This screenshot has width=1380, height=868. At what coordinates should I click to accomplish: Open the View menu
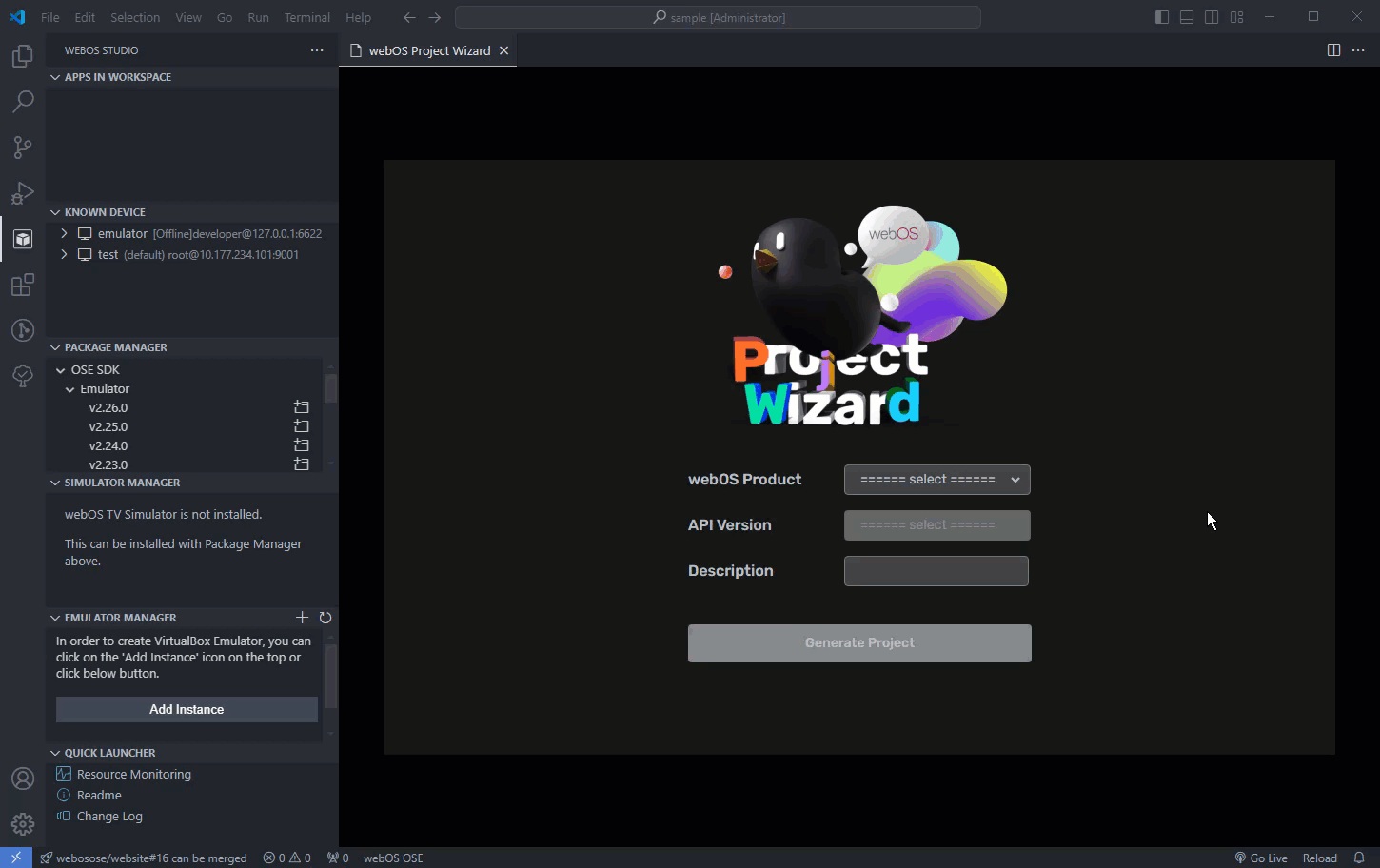[188, 17]
